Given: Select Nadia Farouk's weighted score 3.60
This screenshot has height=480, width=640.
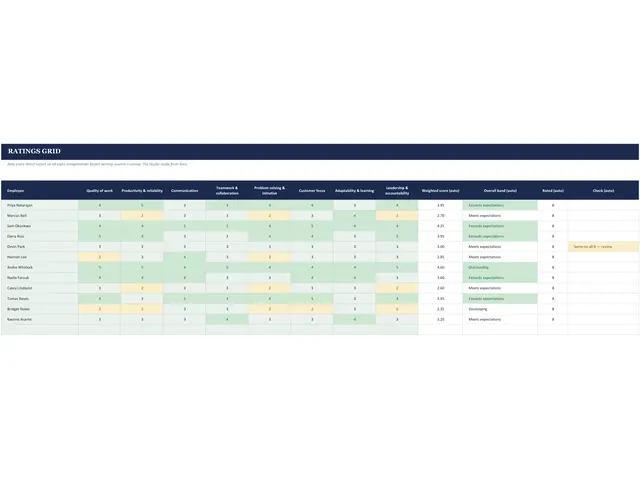Looking at the screenshot, I should [x=440, y=278].
